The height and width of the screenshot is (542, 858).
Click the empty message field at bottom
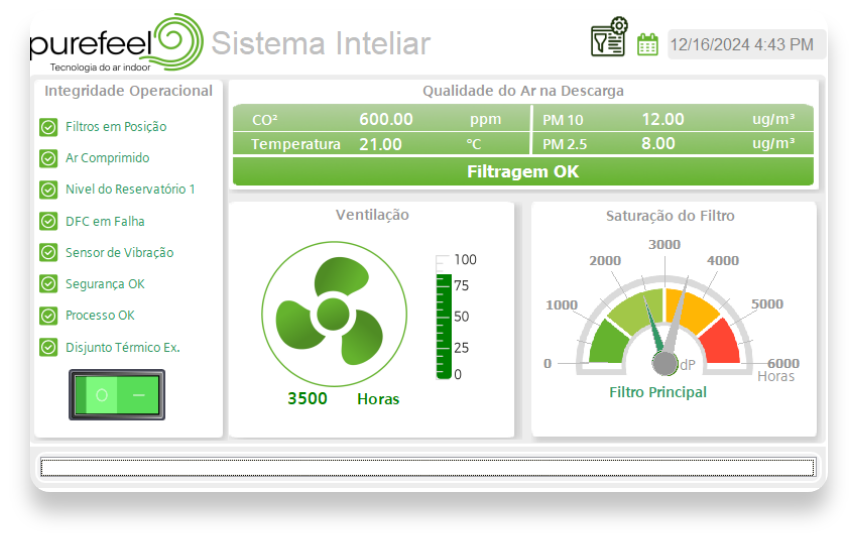pos(428,467)
